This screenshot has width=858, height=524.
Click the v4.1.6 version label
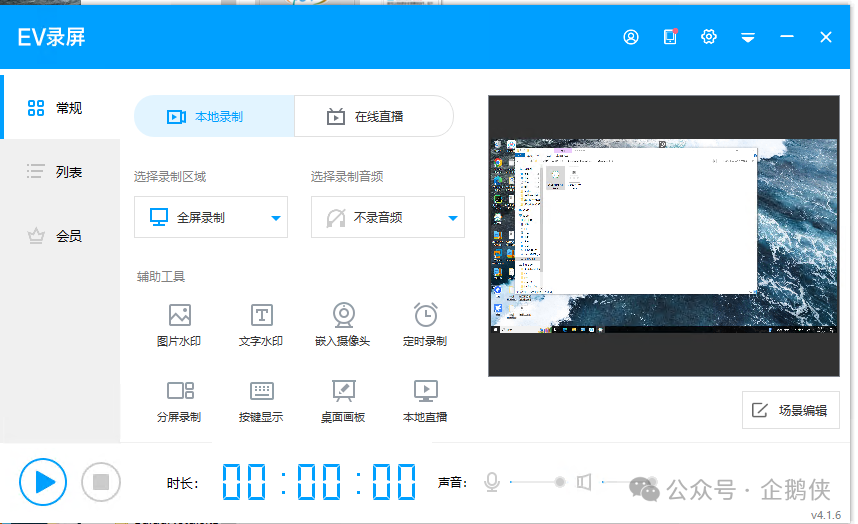click(x=826, y=515)
